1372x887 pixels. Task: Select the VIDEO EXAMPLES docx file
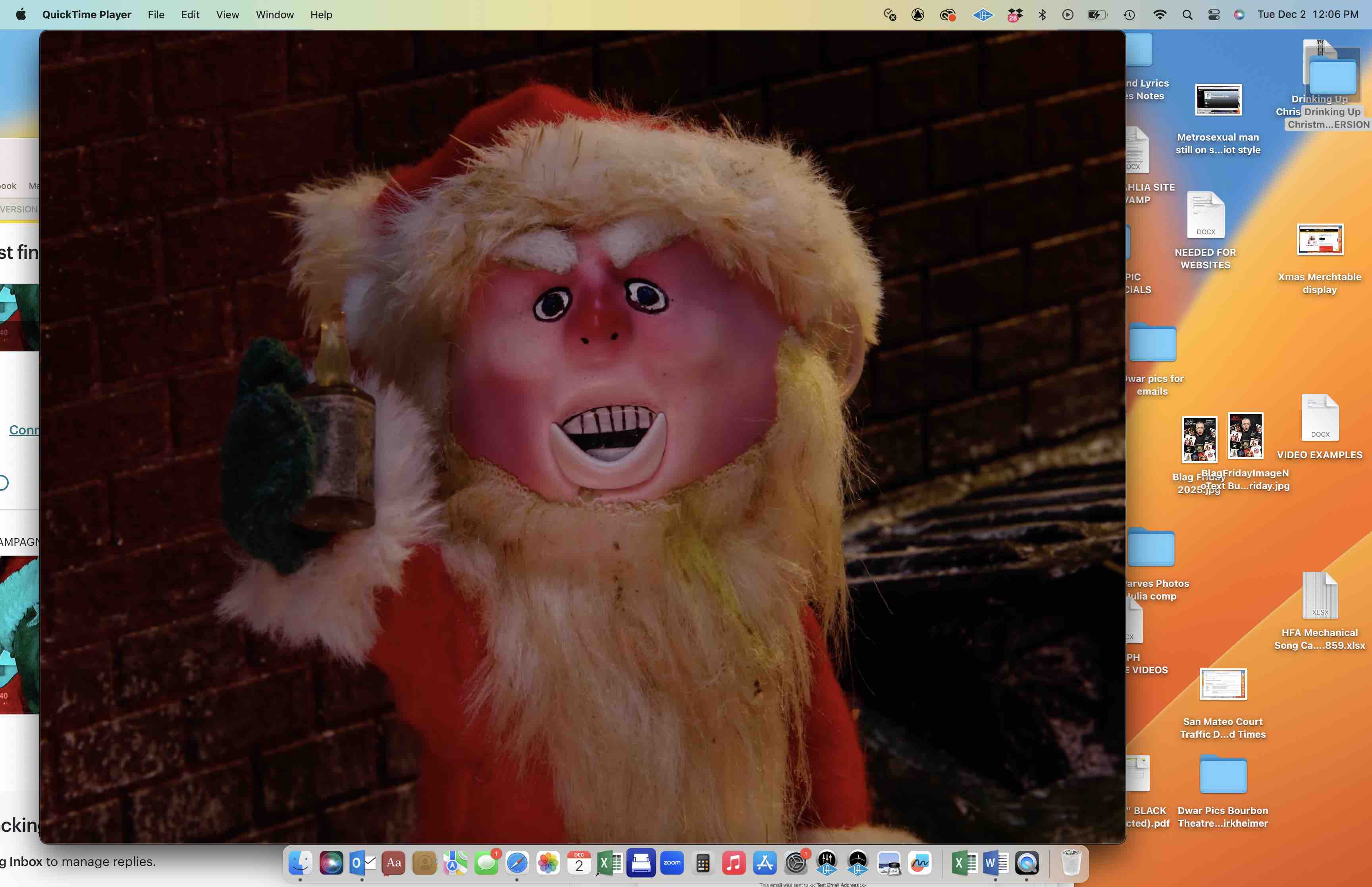click(1320, 418)
